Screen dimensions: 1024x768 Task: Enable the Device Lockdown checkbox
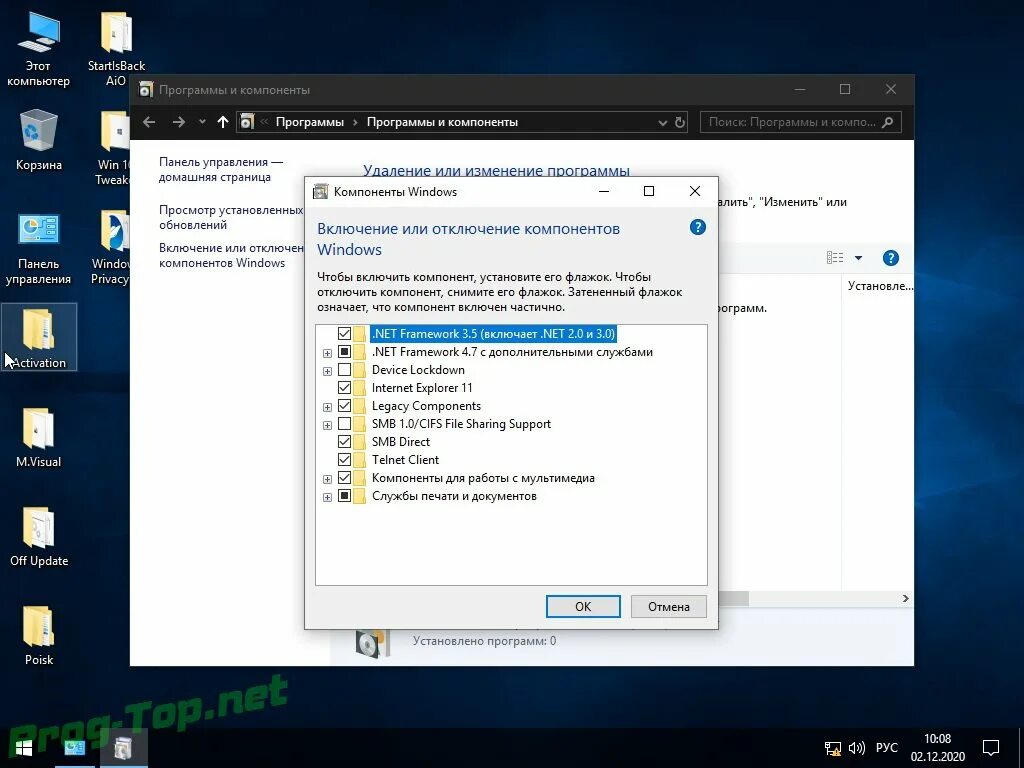pyautogui.click(x=344, y=370)
